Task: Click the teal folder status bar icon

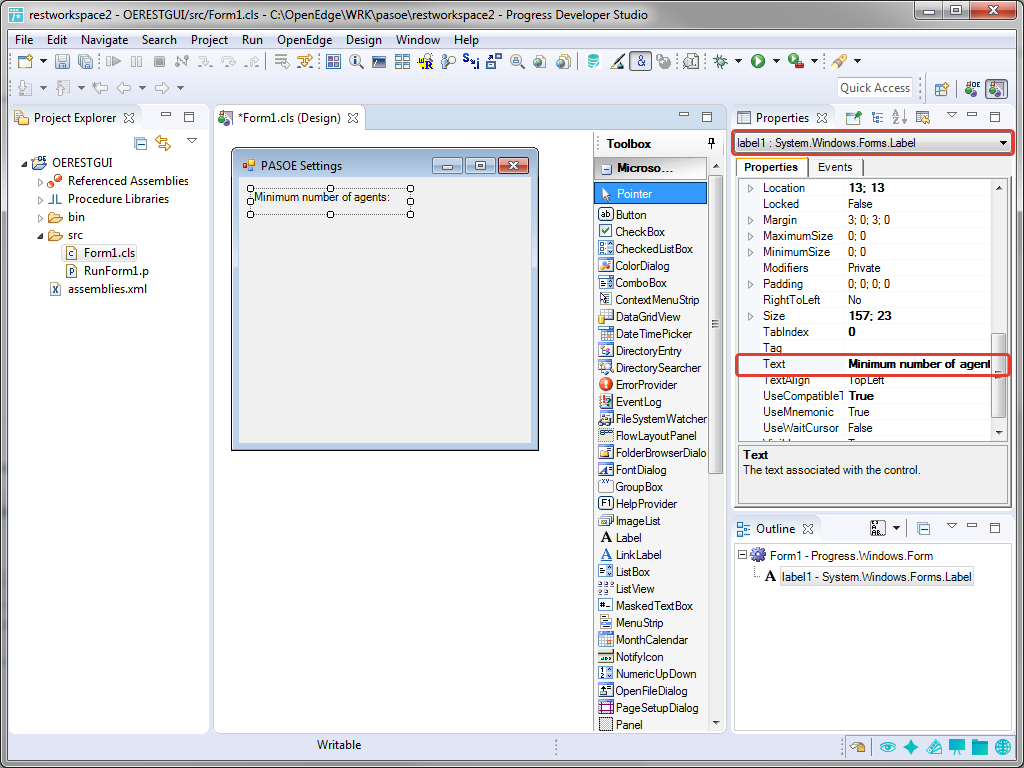Action: click(980, 748)
